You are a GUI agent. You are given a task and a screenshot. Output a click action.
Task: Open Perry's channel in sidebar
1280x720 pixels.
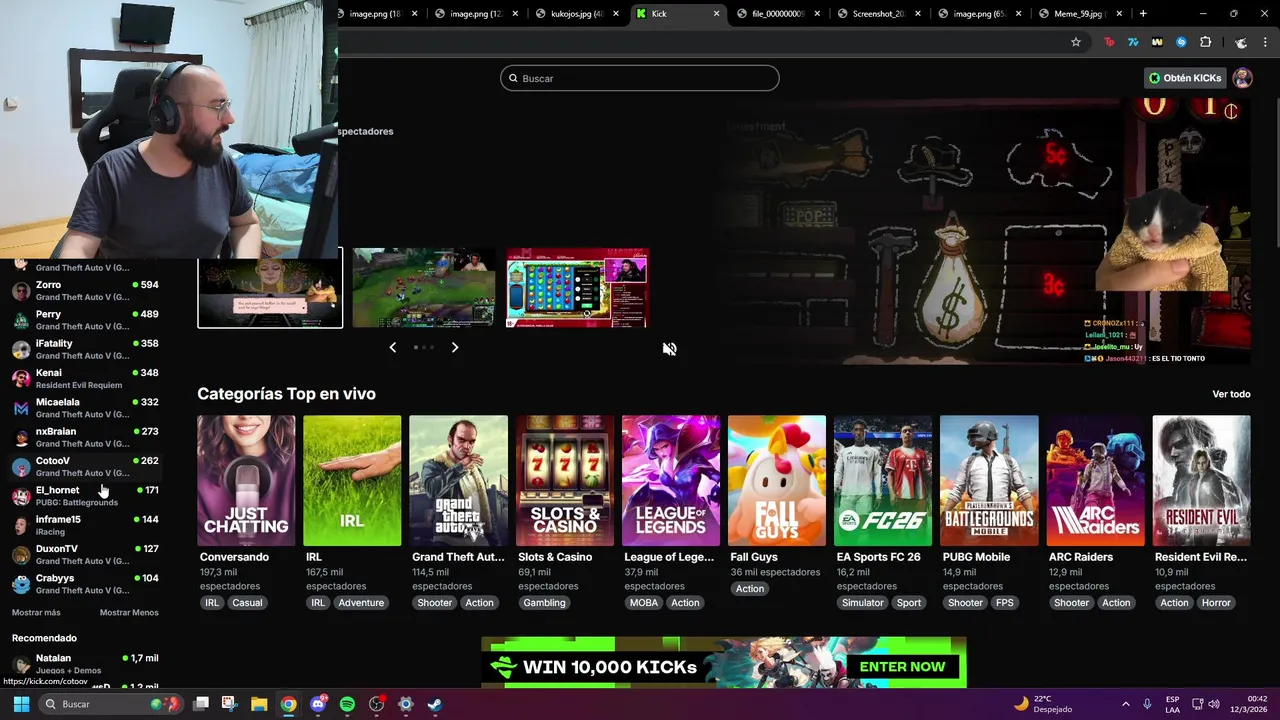tap(85, 320)
